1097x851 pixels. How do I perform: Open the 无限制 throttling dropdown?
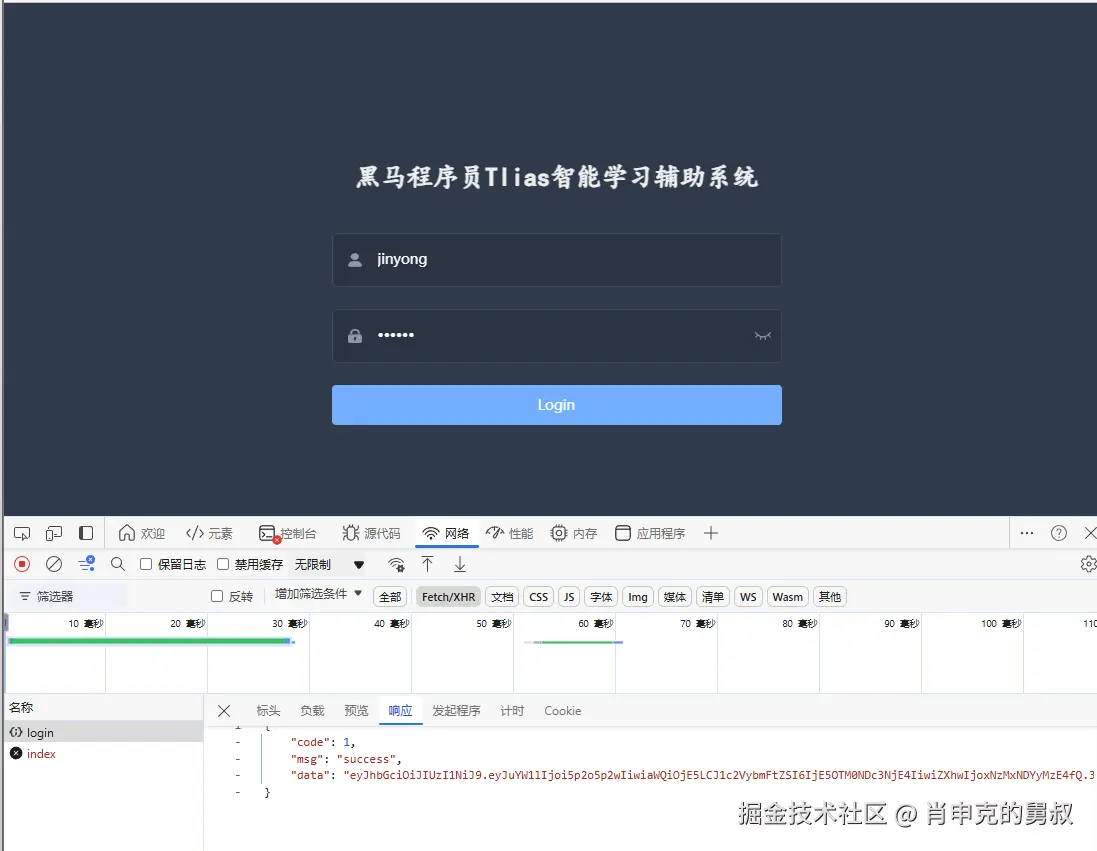(x=330, y=565)
